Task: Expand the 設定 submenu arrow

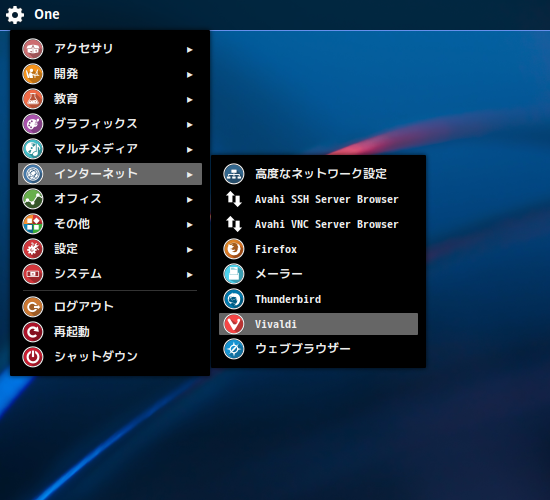Action: click(189, 250)
